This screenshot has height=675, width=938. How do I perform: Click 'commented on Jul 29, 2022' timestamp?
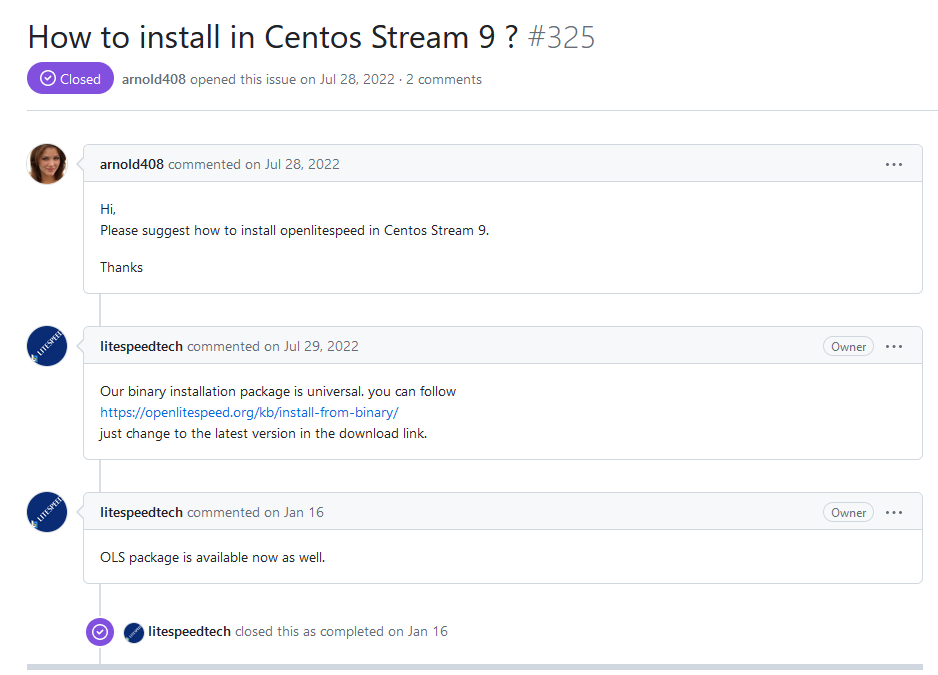[273, 346]
